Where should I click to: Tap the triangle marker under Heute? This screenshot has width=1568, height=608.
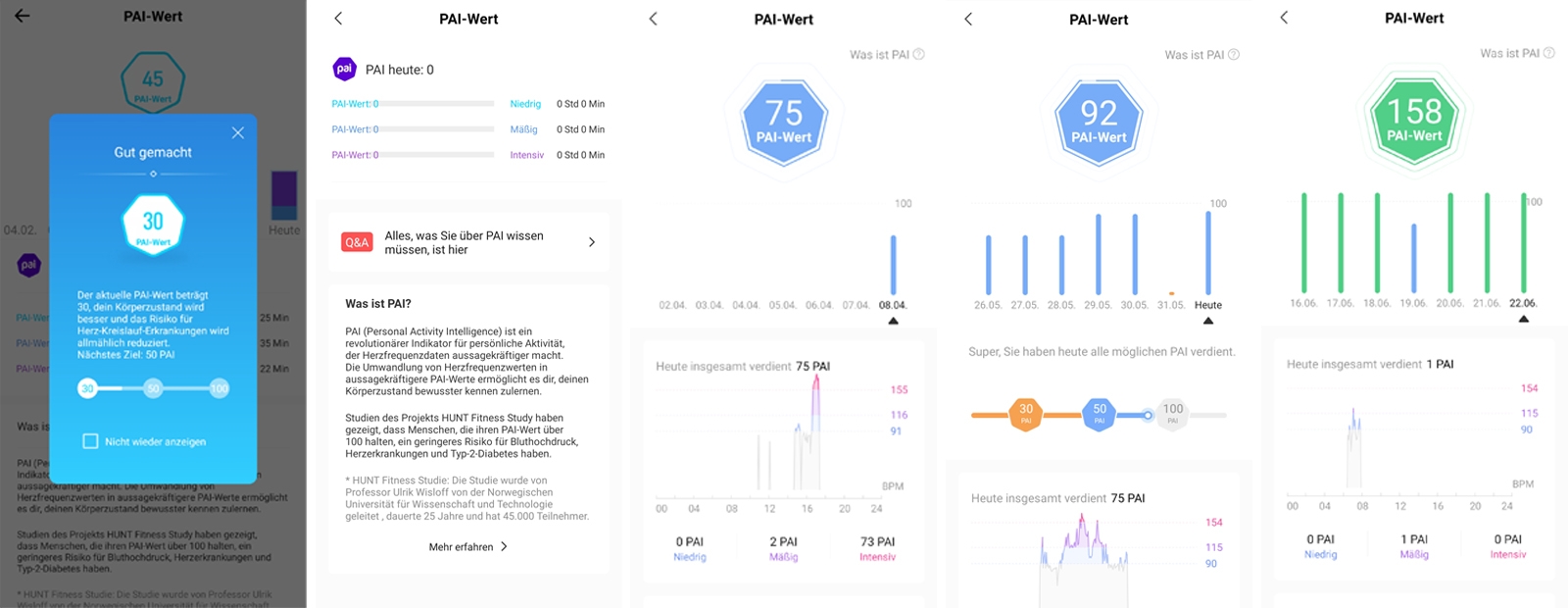[x=1208, y=321]
